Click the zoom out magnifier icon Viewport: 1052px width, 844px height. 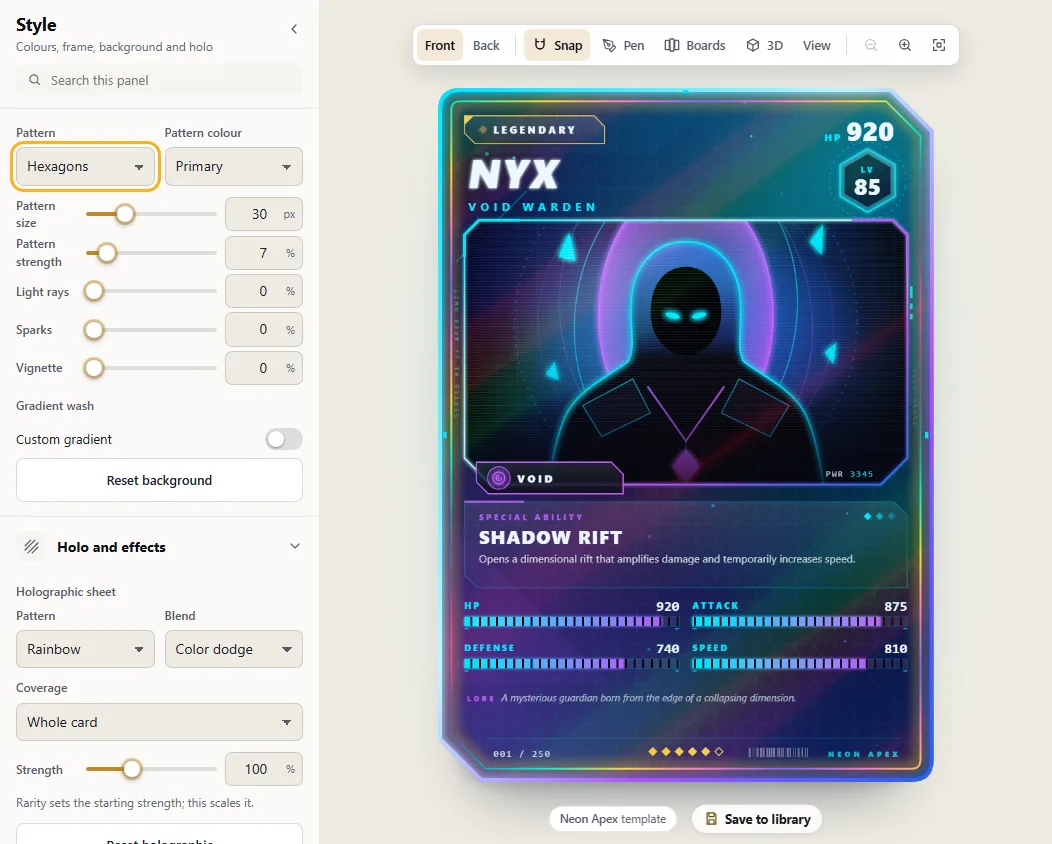click(871, 45)
